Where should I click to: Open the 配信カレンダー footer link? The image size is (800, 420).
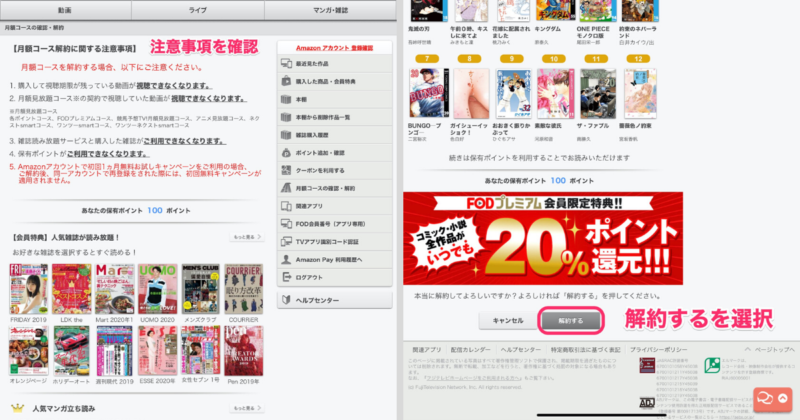[x=470, y=350]
